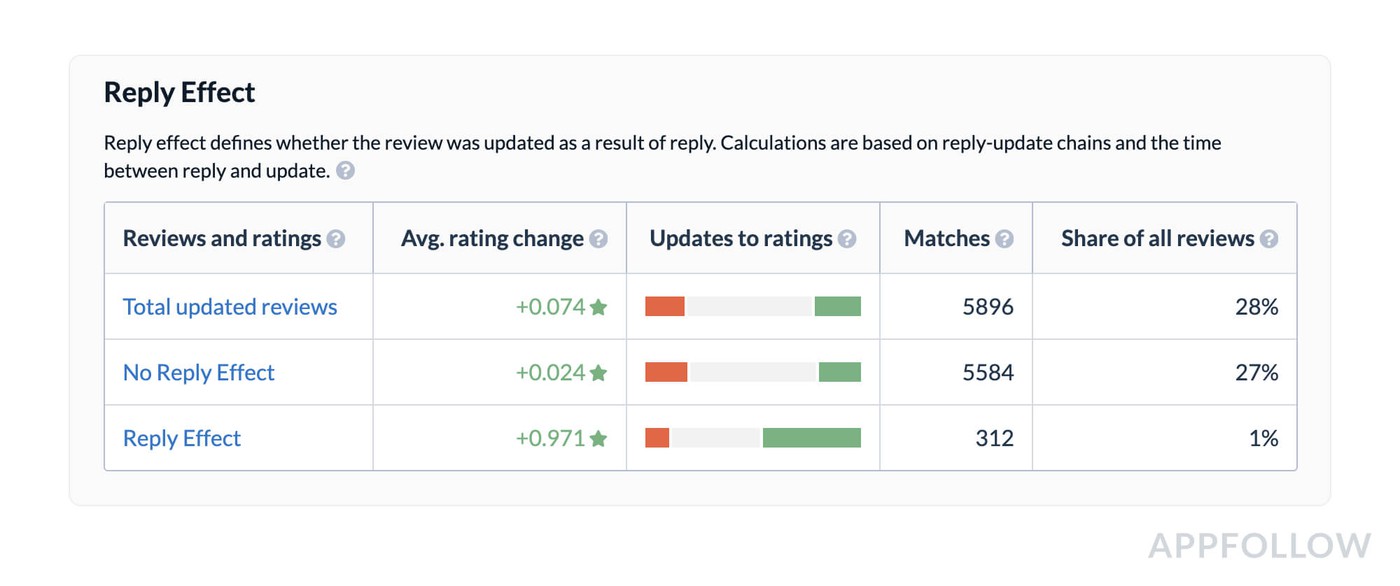The height and width of the screenshot is (586, 1400).
Task: Click star icon in Total updated reviews row
Action: click(x=599, y=307)
